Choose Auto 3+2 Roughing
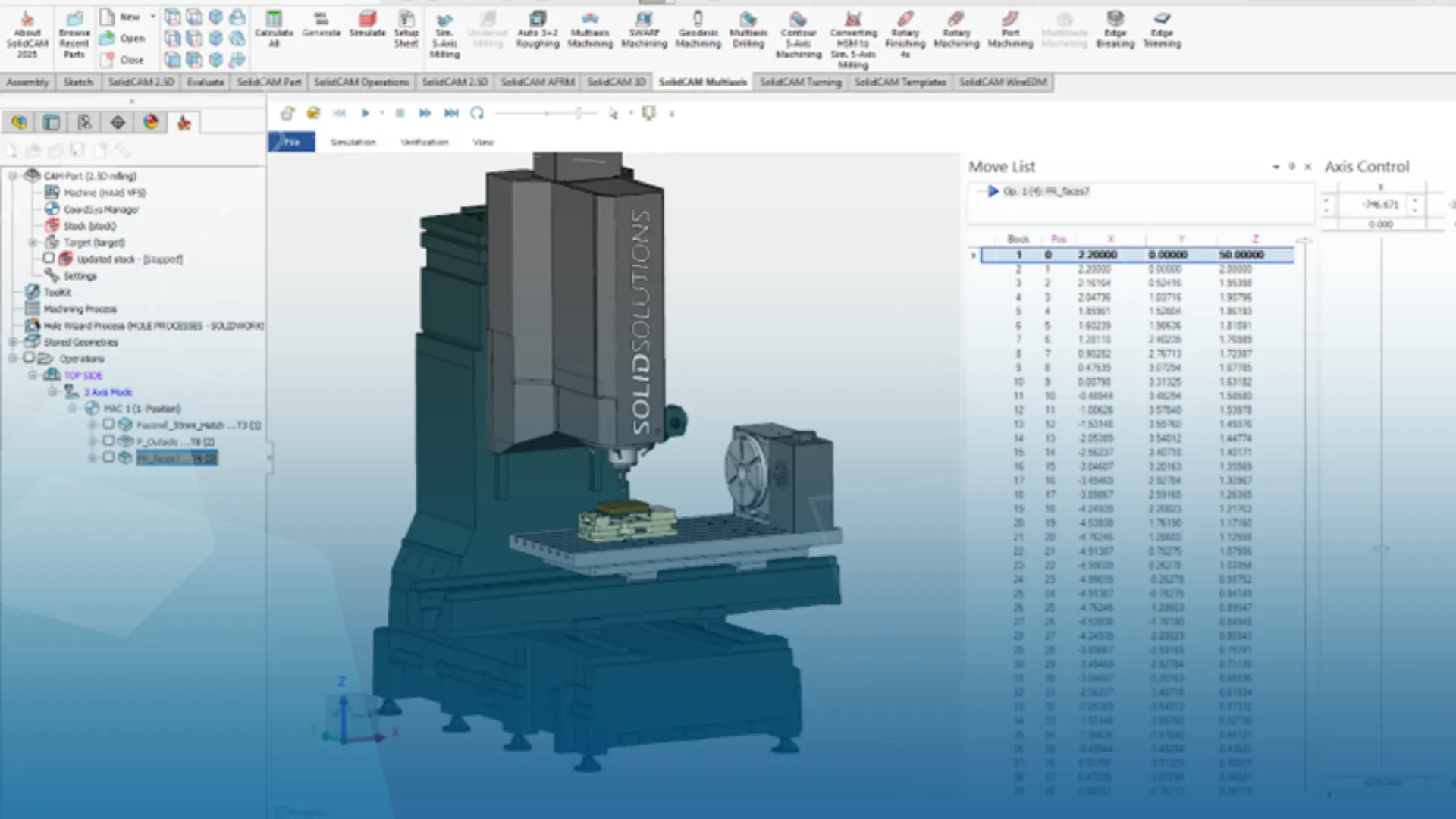1456x819 pixels. (x=538, y=29)
